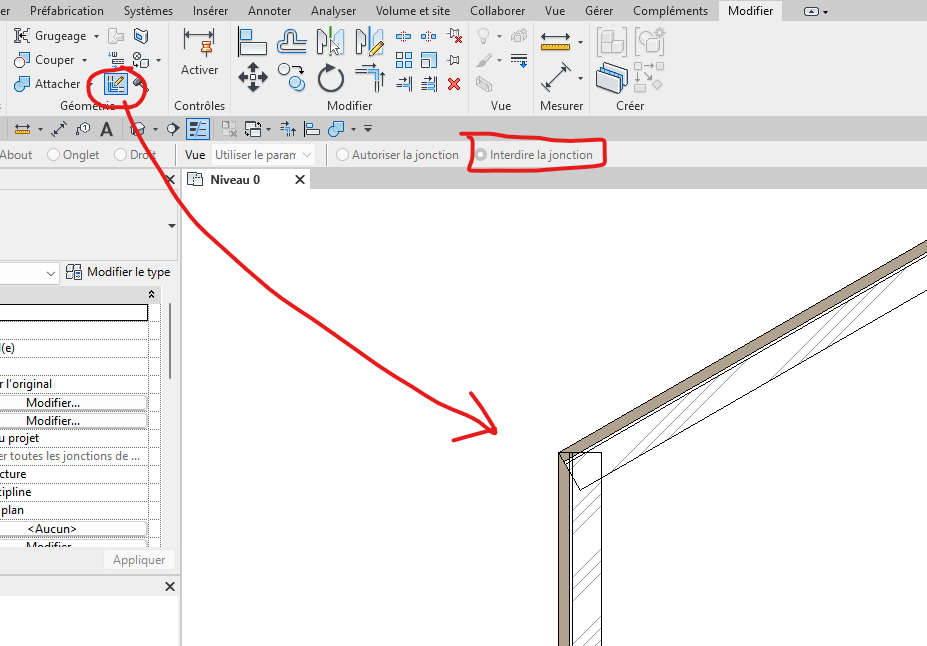Click Tag by Category in quick toolbar
Viewport: 927px width, 646px height.
pyautogui.click(x=83, y=129)
